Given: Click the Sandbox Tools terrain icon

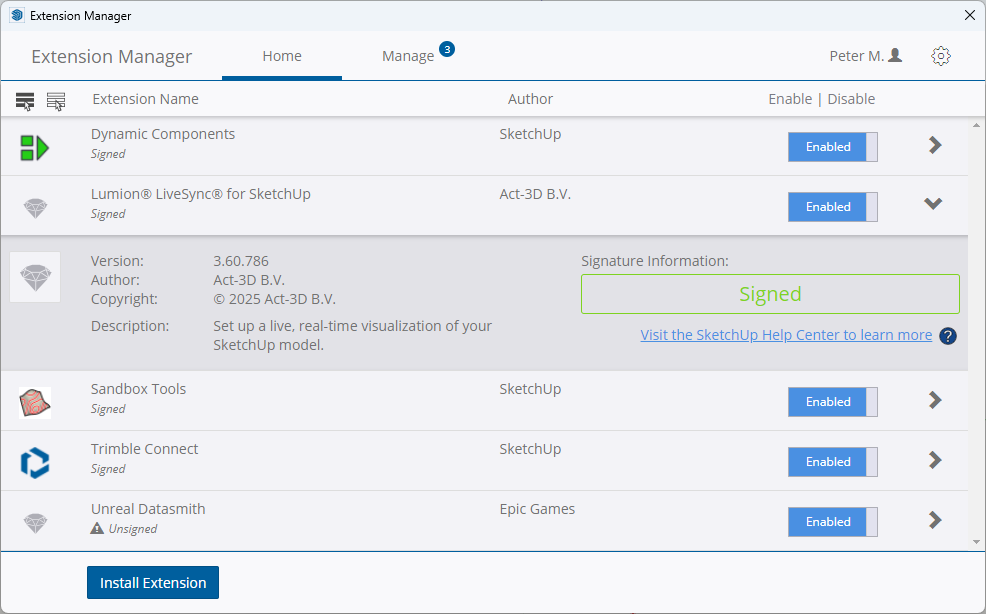Looking at the screenshot, I should (x=35, y=402).
